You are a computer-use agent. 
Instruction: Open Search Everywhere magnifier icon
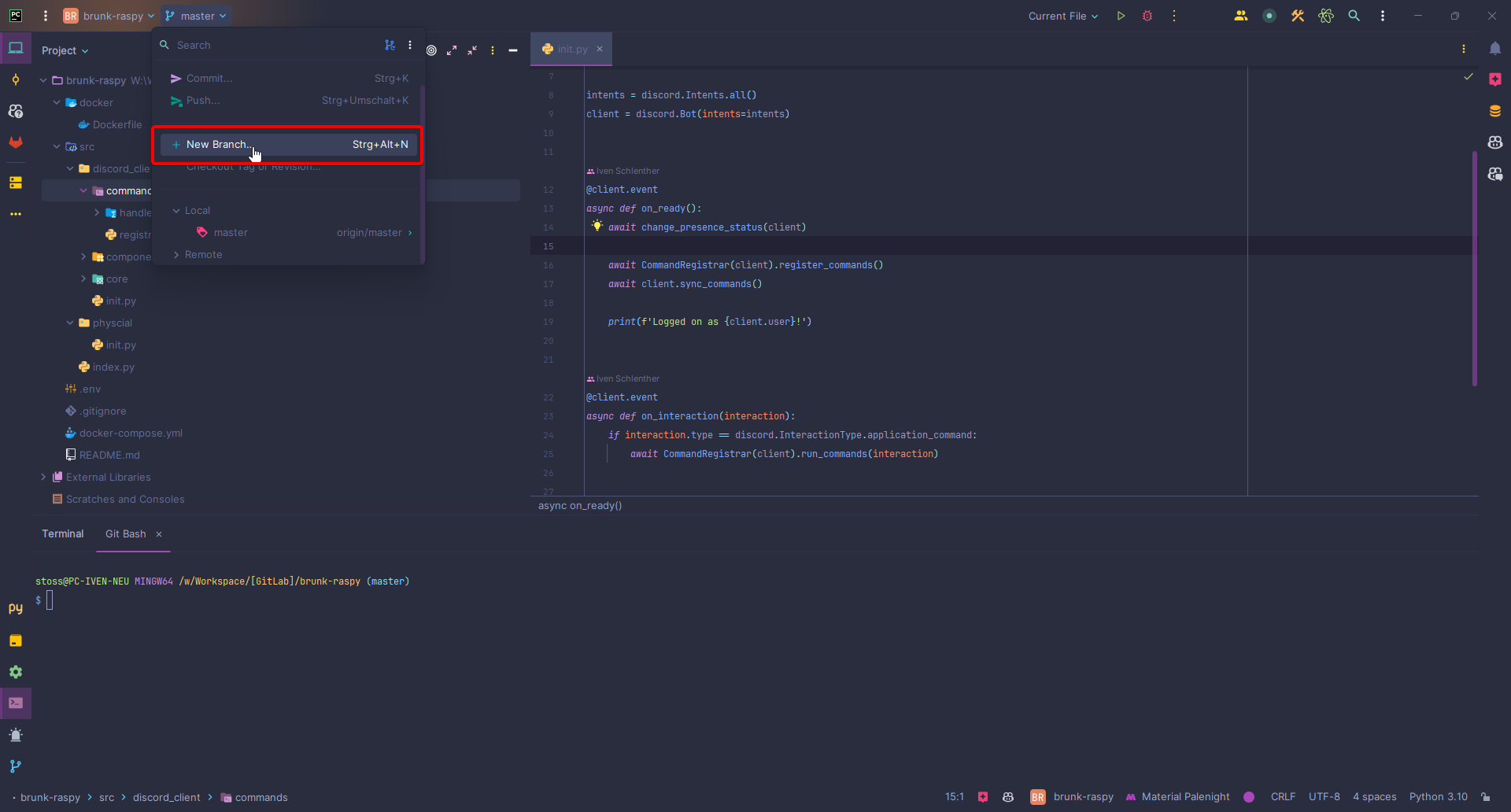click(1354, 16)
